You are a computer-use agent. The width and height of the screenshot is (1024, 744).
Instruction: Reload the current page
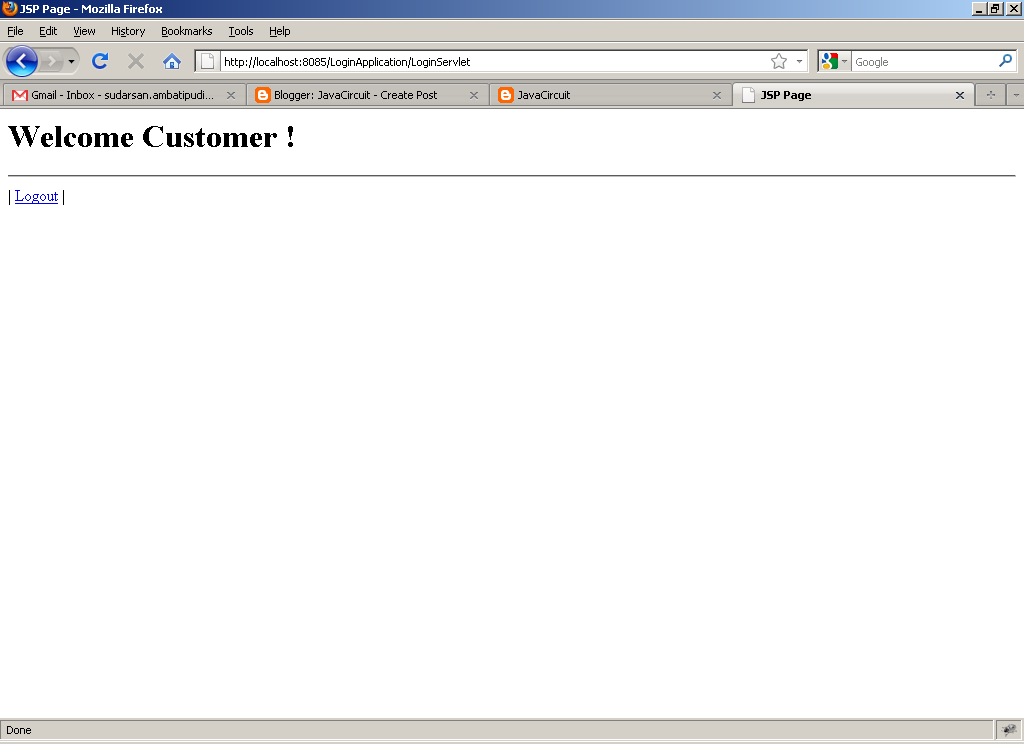pyautogui.click(x=100, y=61)
